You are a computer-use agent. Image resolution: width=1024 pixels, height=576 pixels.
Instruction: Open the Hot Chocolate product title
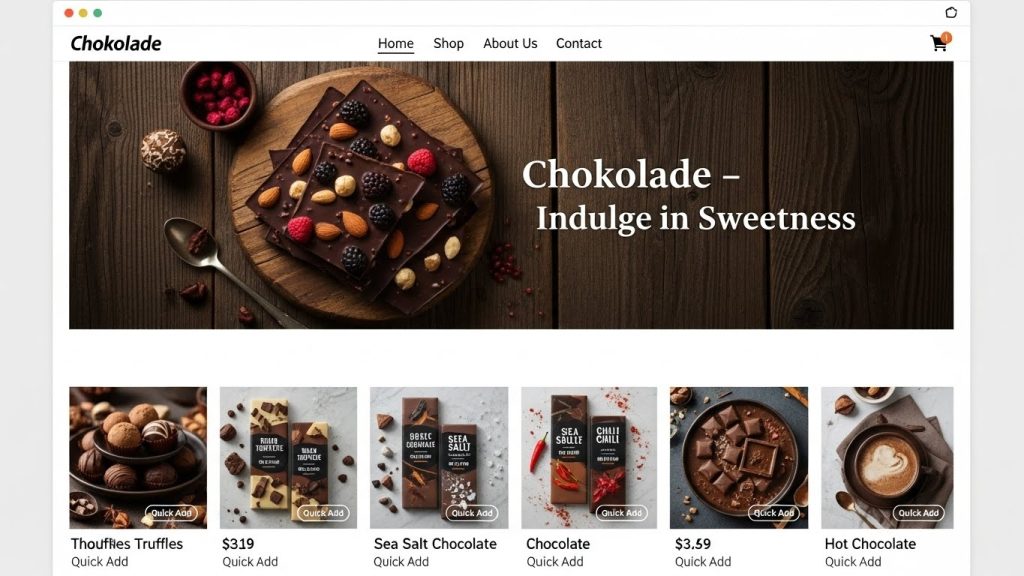pyautogui.click(x=870, y=543)
